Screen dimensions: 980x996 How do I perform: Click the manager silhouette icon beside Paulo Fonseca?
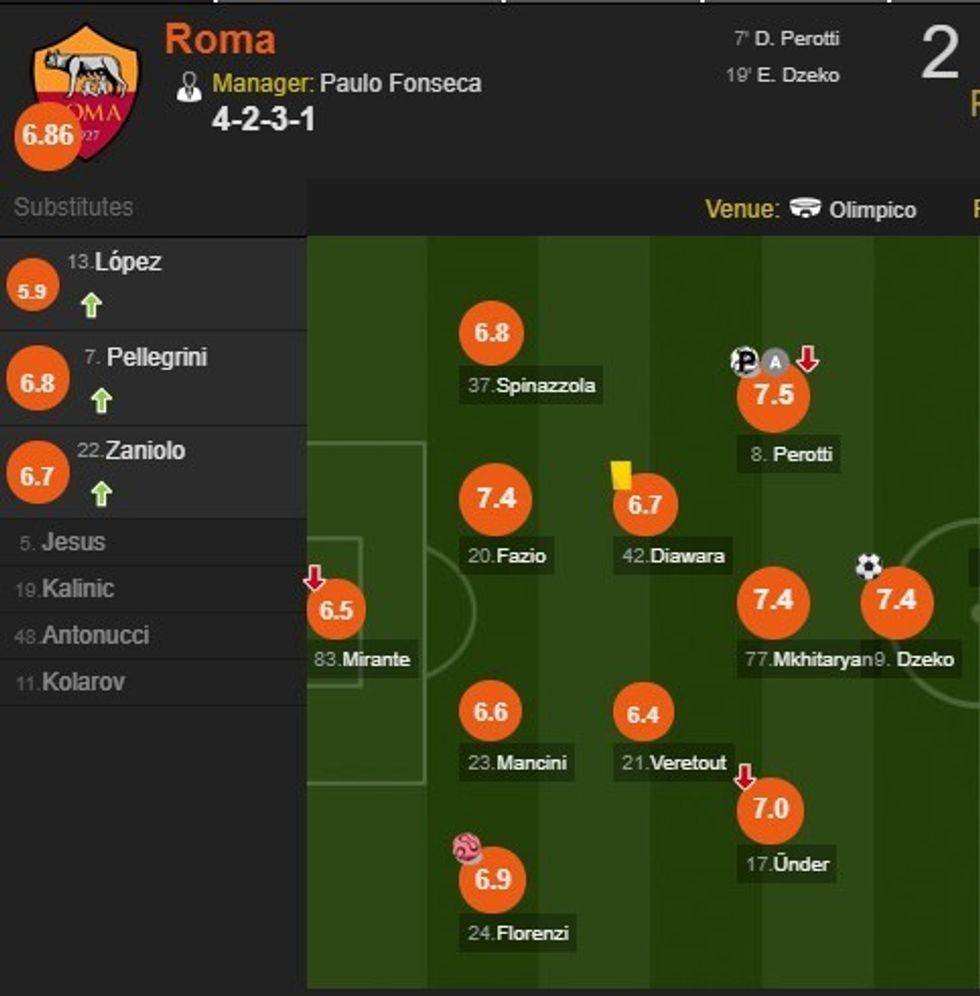191,85
